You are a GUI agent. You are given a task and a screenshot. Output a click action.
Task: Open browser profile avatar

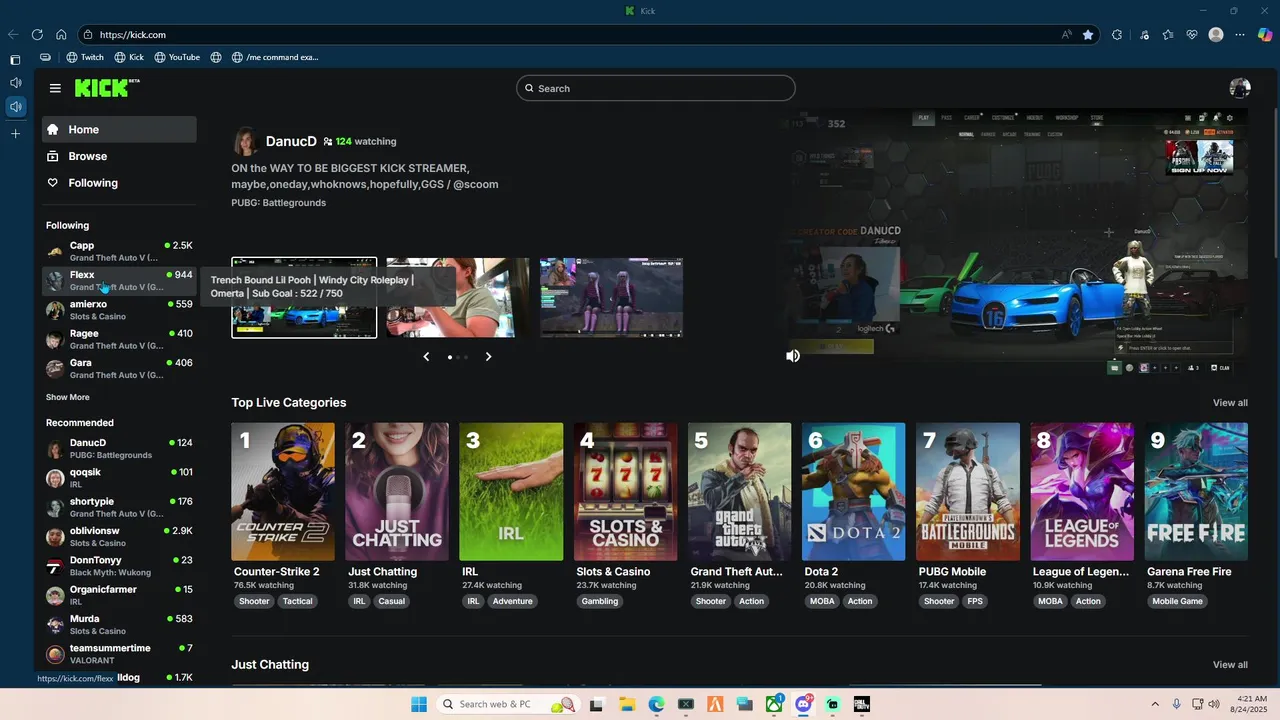click(1216, 34)
